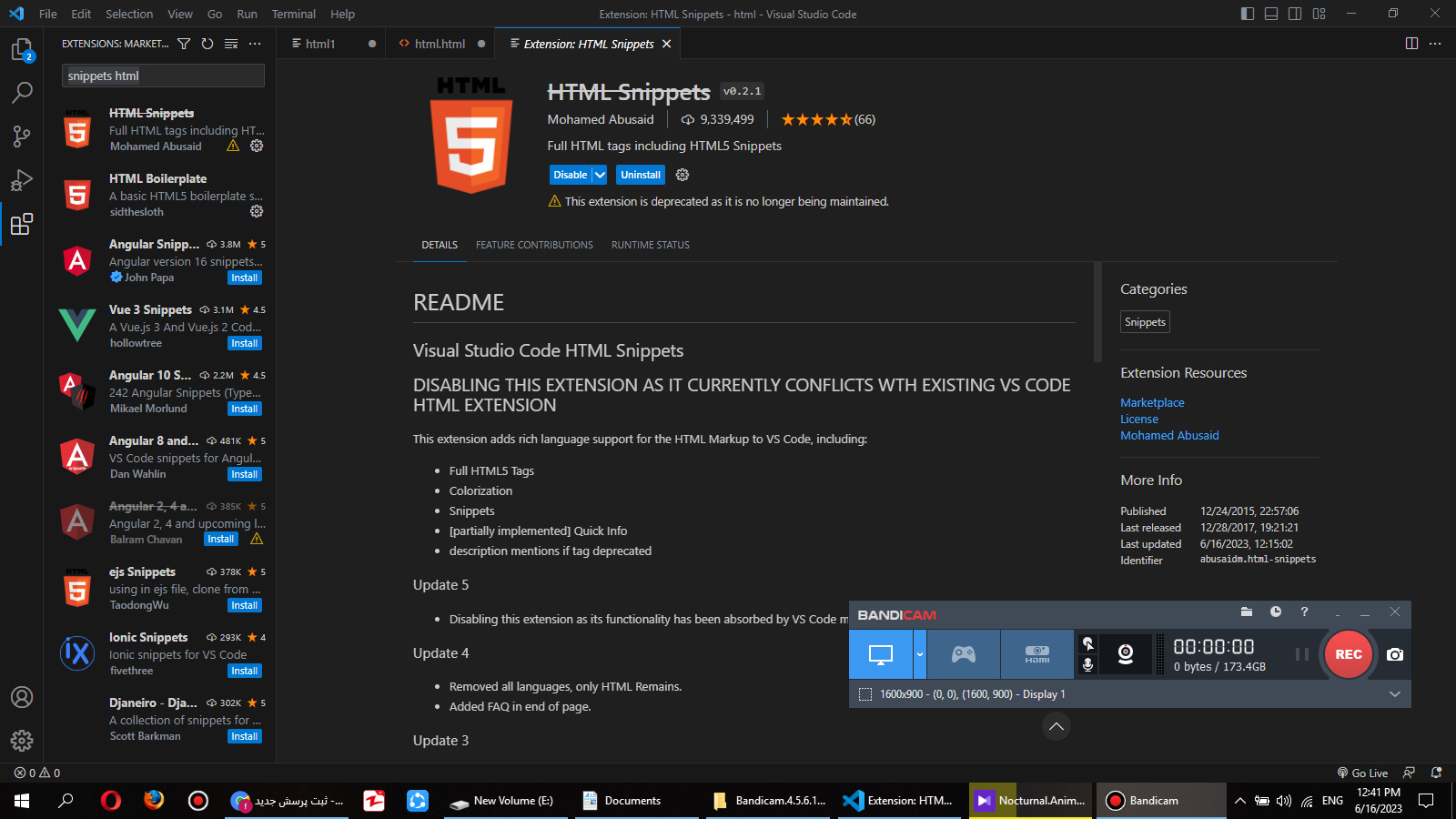Toggle Bandicam webcam overlay

coord(1126,654)
